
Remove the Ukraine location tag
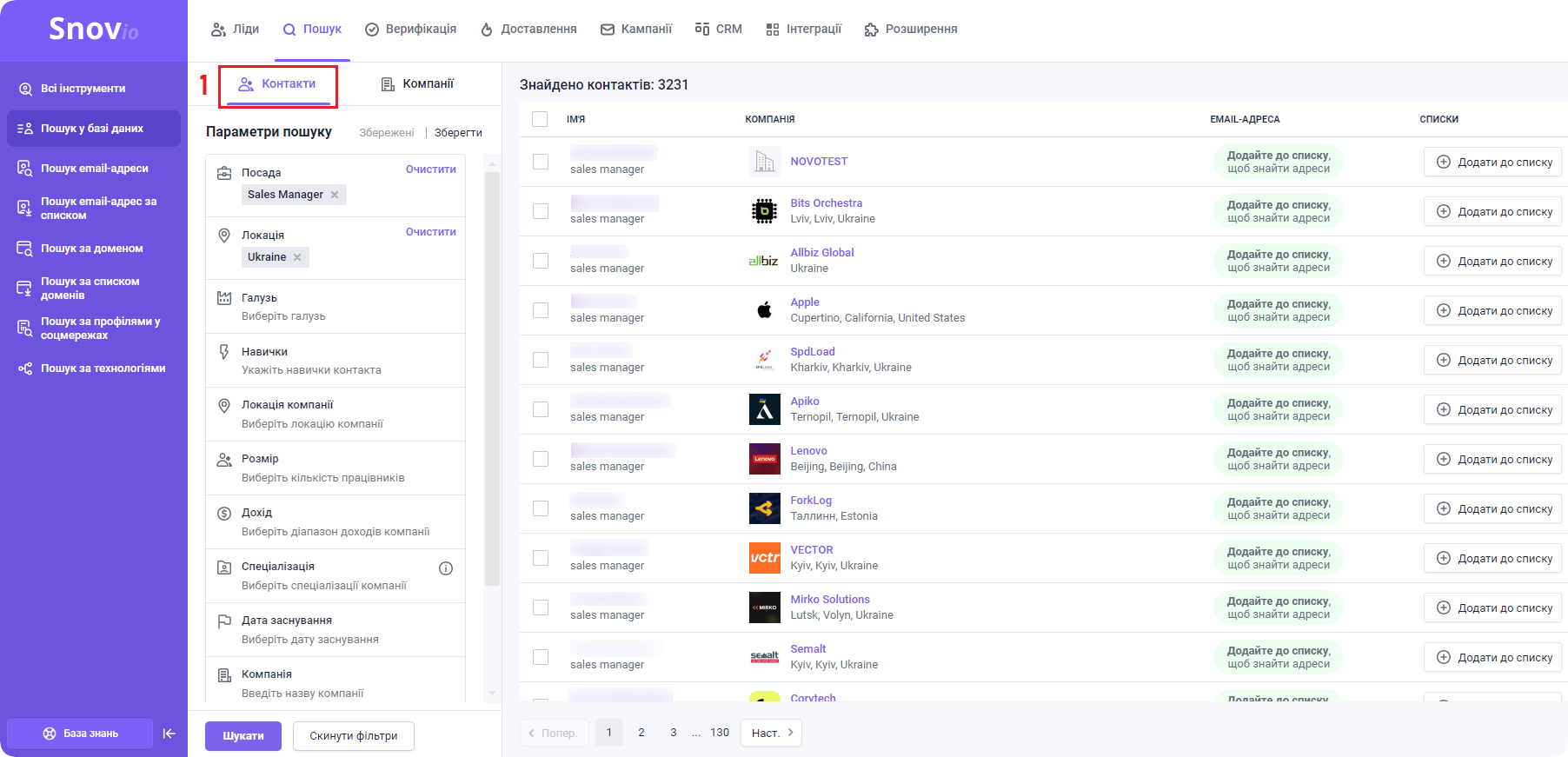[297, 257]
